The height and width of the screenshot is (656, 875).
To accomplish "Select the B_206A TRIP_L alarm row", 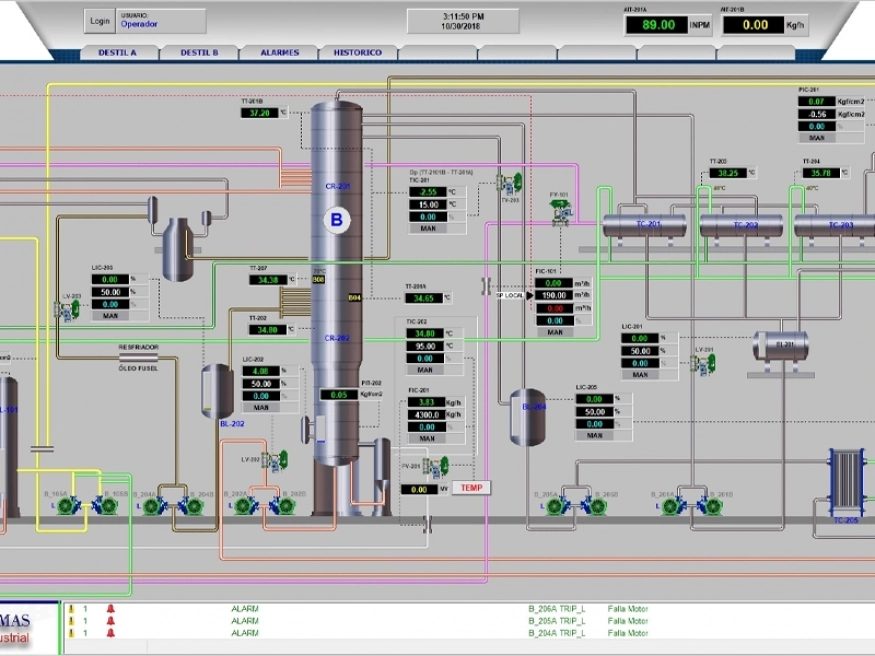I will point(556,608).
